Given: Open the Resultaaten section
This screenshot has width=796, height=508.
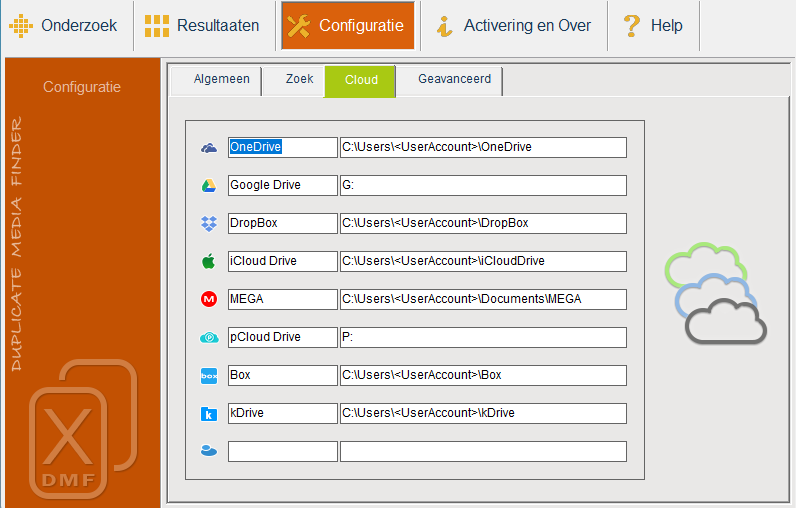Looking at the screenshot, I should (204, 25).
